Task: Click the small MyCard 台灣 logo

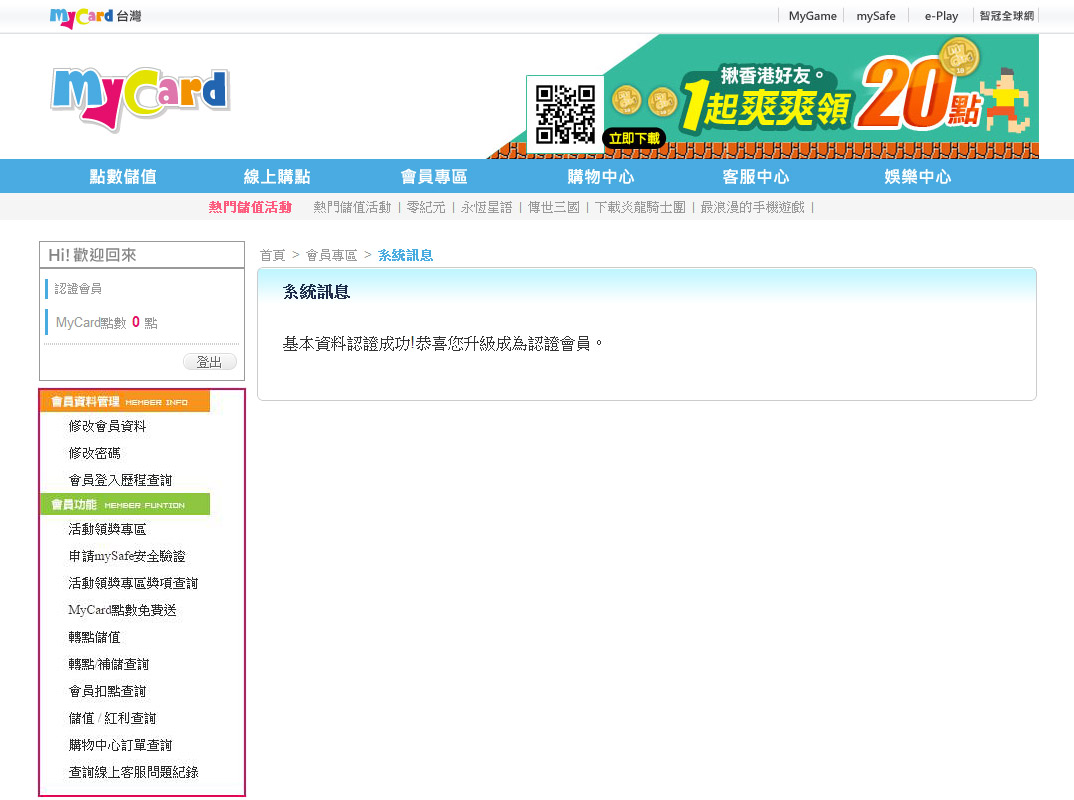Action: point(95,16)
